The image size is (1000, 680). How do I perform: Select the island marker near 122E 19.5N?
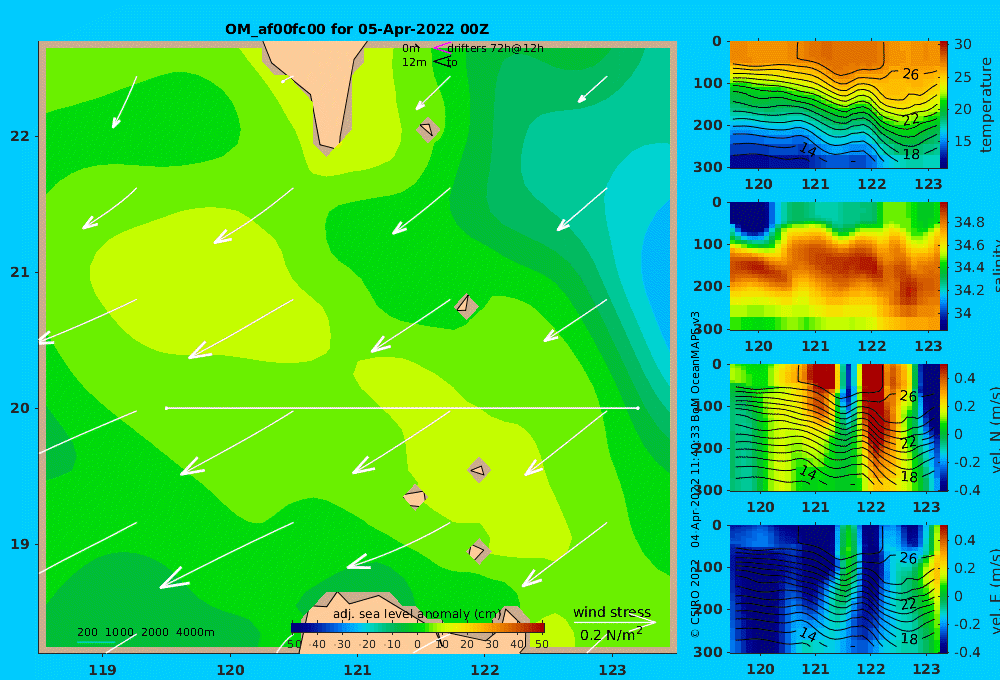[x=479, y=470]
